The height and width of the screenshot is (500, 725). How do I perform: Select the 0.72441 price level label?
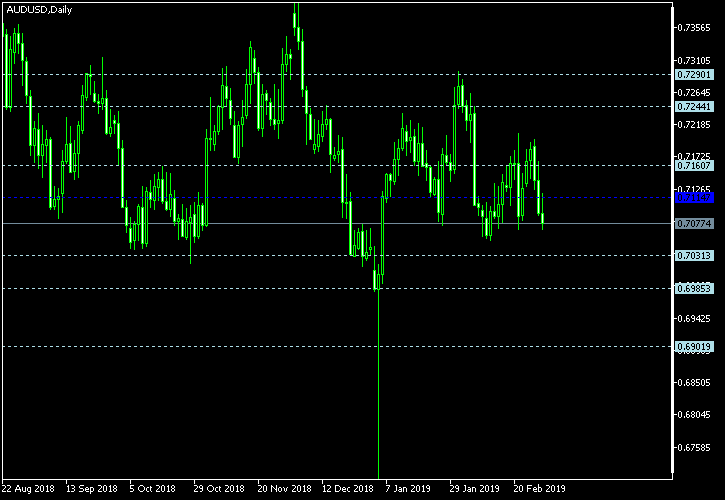pos(694,107)
